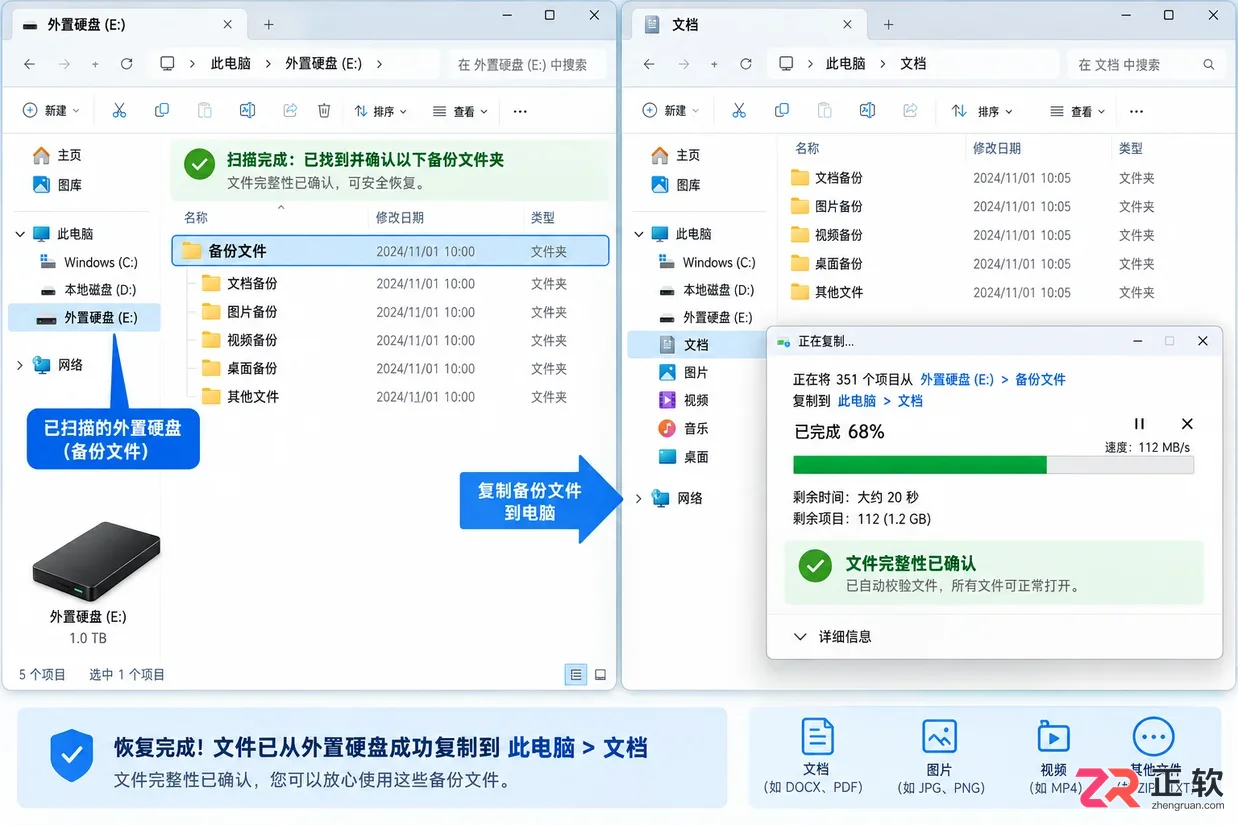
Task: Click 文档 link in the copy dialog destination
Action: coord(910,401)
